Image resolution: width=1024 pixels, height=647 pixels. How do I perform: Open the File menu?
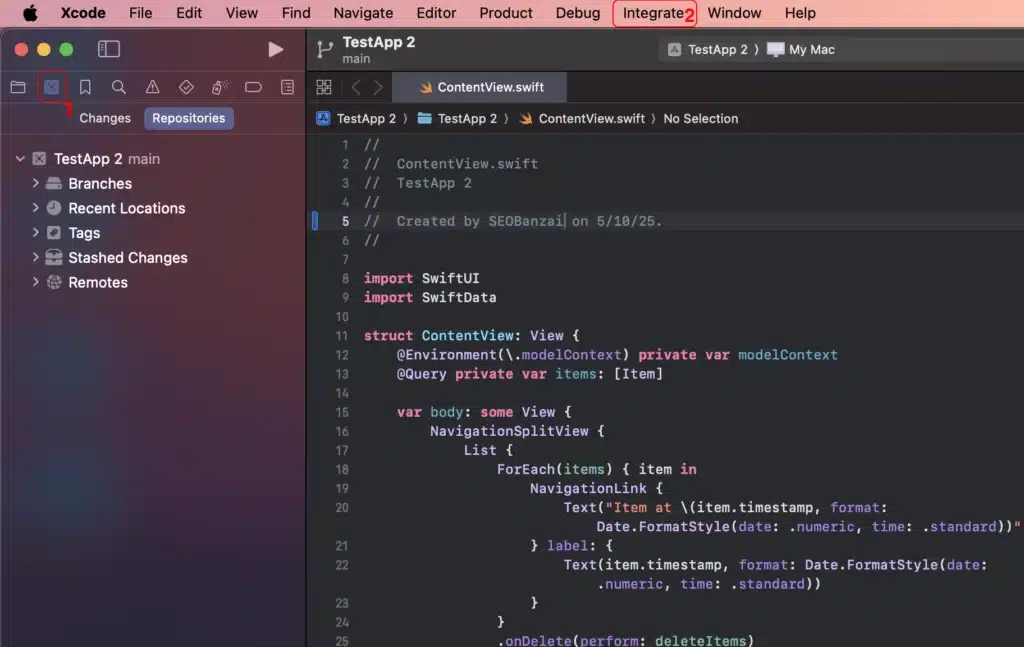coord(140,13)
